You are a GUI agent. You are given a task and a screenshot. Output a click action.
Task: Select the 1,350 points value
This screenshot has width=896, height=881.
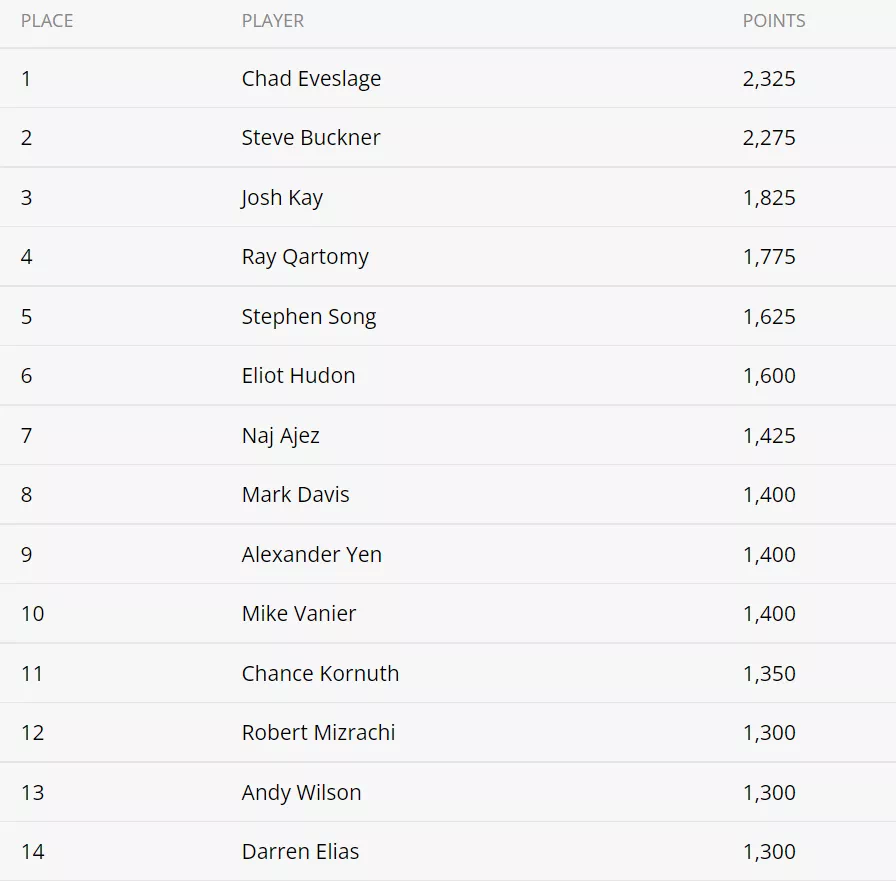tap(769, 674)
